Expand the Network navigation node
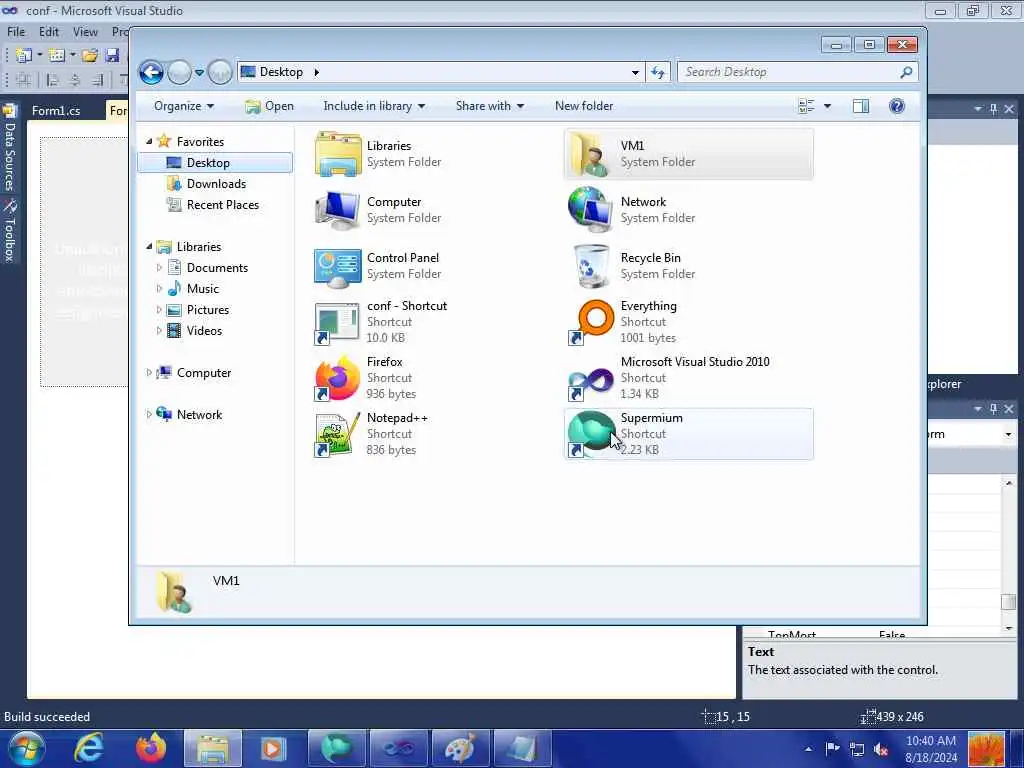The height and width of the screenshot is (768, 1024). (x=149, y=415)
